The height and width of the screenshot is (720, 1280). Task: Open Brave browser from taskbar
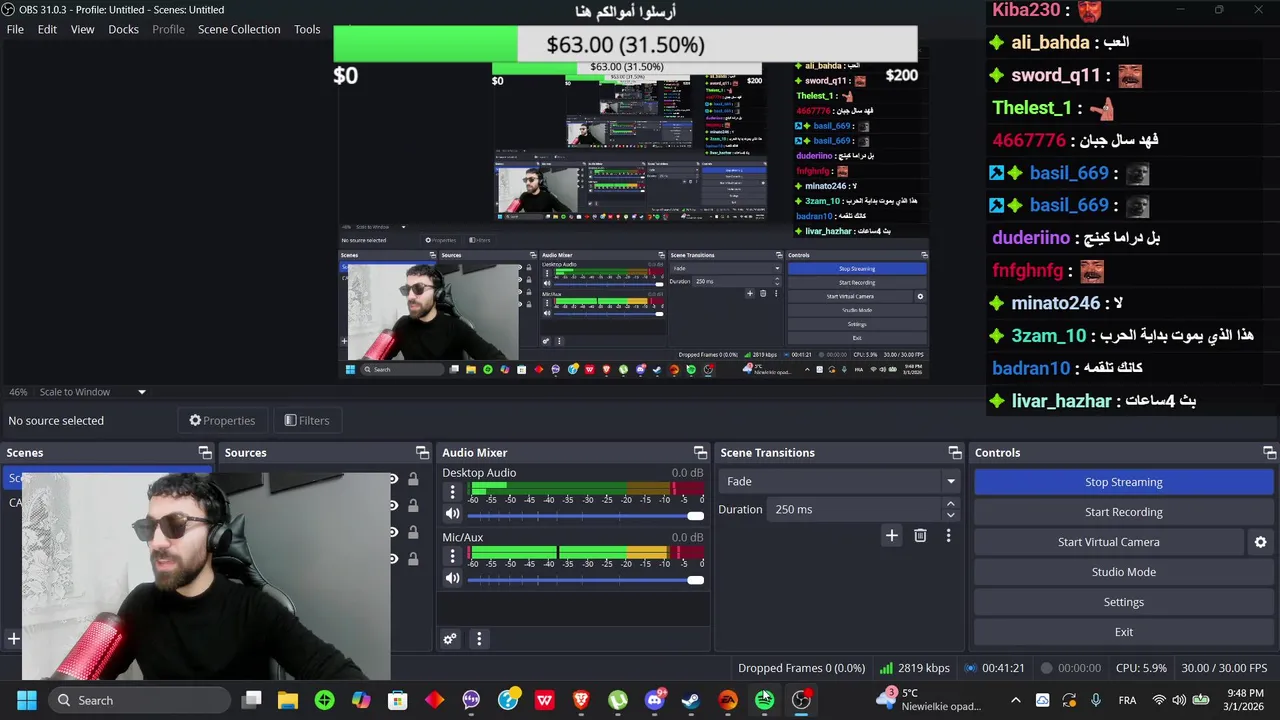pyautogui.click(x=581, y=700)
